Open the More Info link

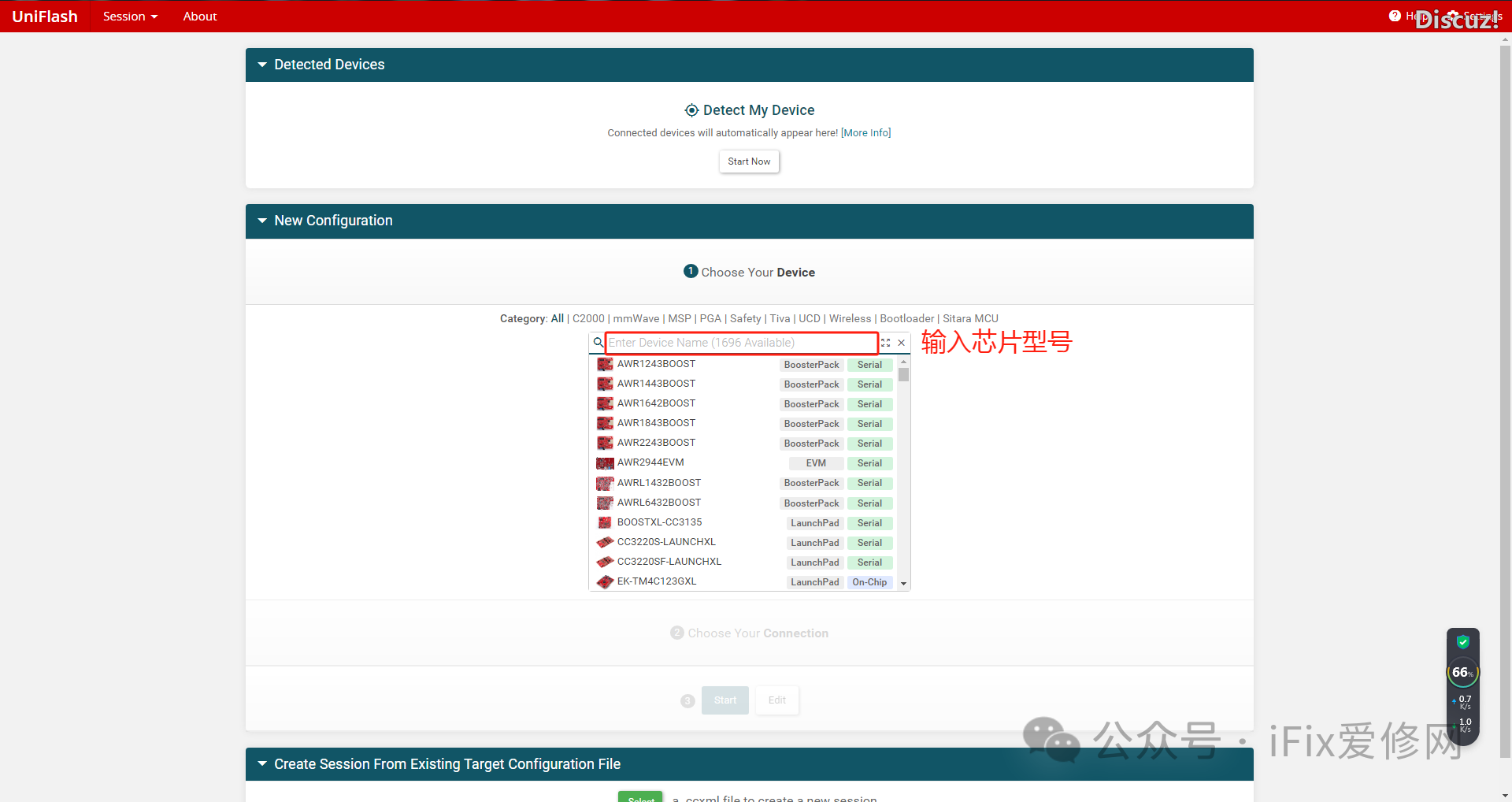[866, 133]
